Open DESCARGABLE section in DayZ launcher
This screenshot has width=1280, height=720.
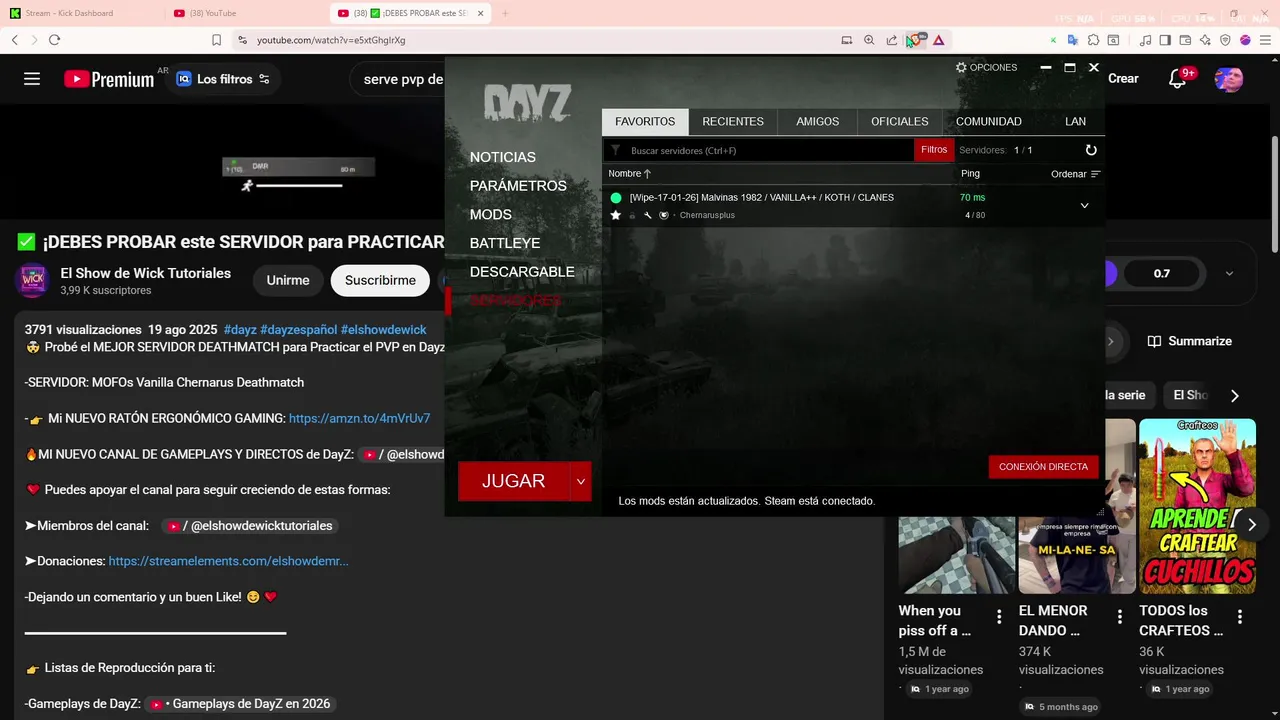pos(522,272)
